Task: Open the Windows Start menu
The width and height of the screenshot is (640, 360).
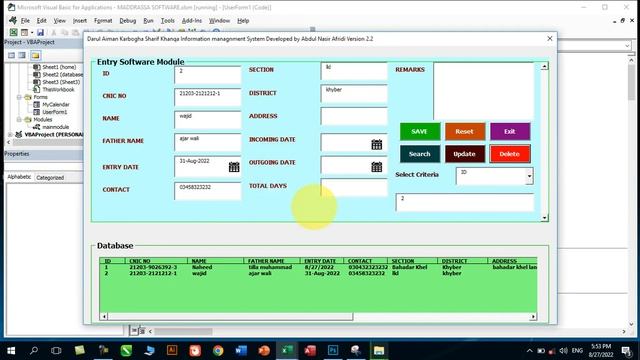Action: pyautogui.click(x=11, y=350)
